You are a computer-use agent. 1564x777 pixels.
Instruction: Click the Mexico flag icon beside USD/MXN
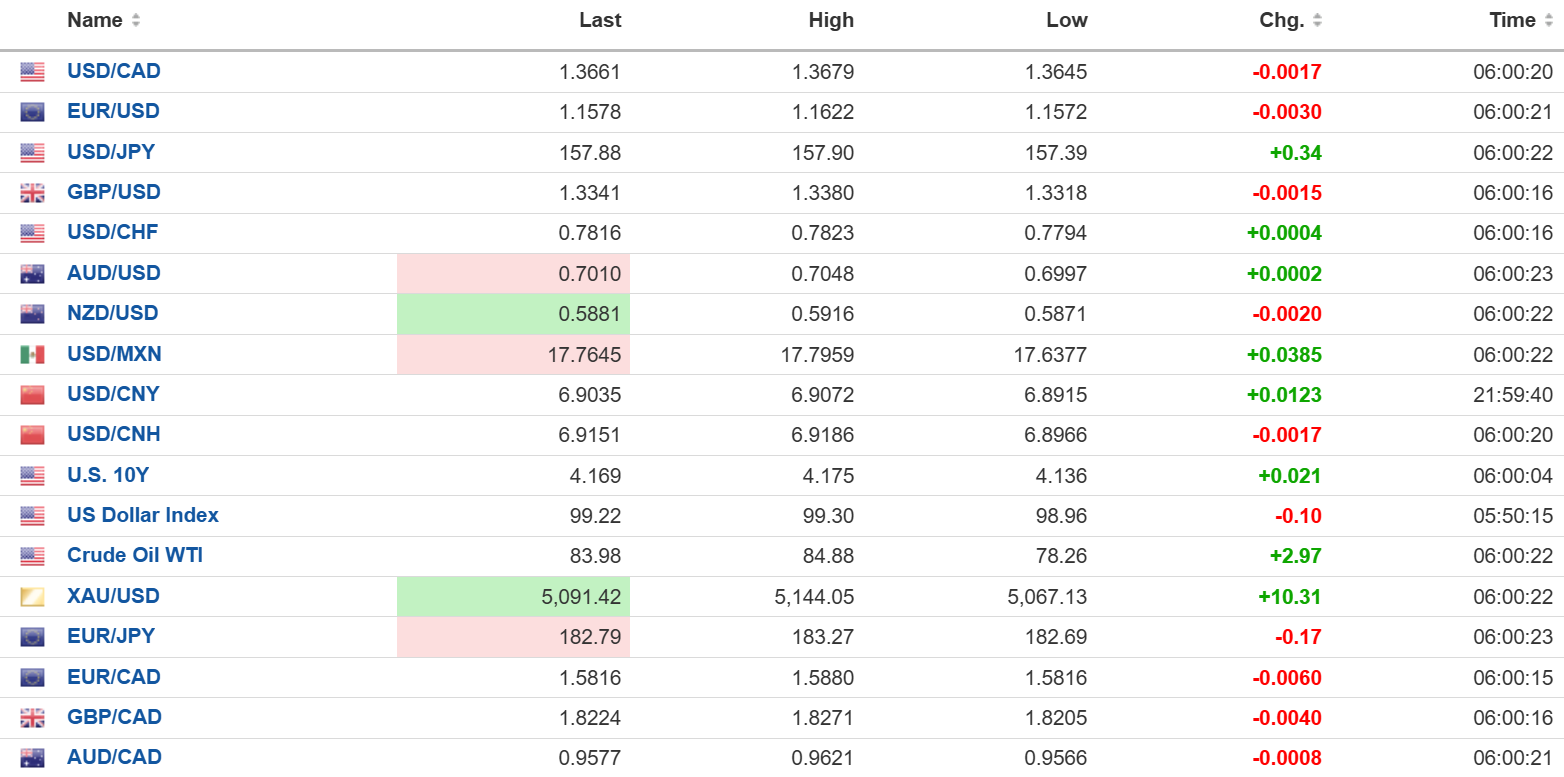coord(32,355)
